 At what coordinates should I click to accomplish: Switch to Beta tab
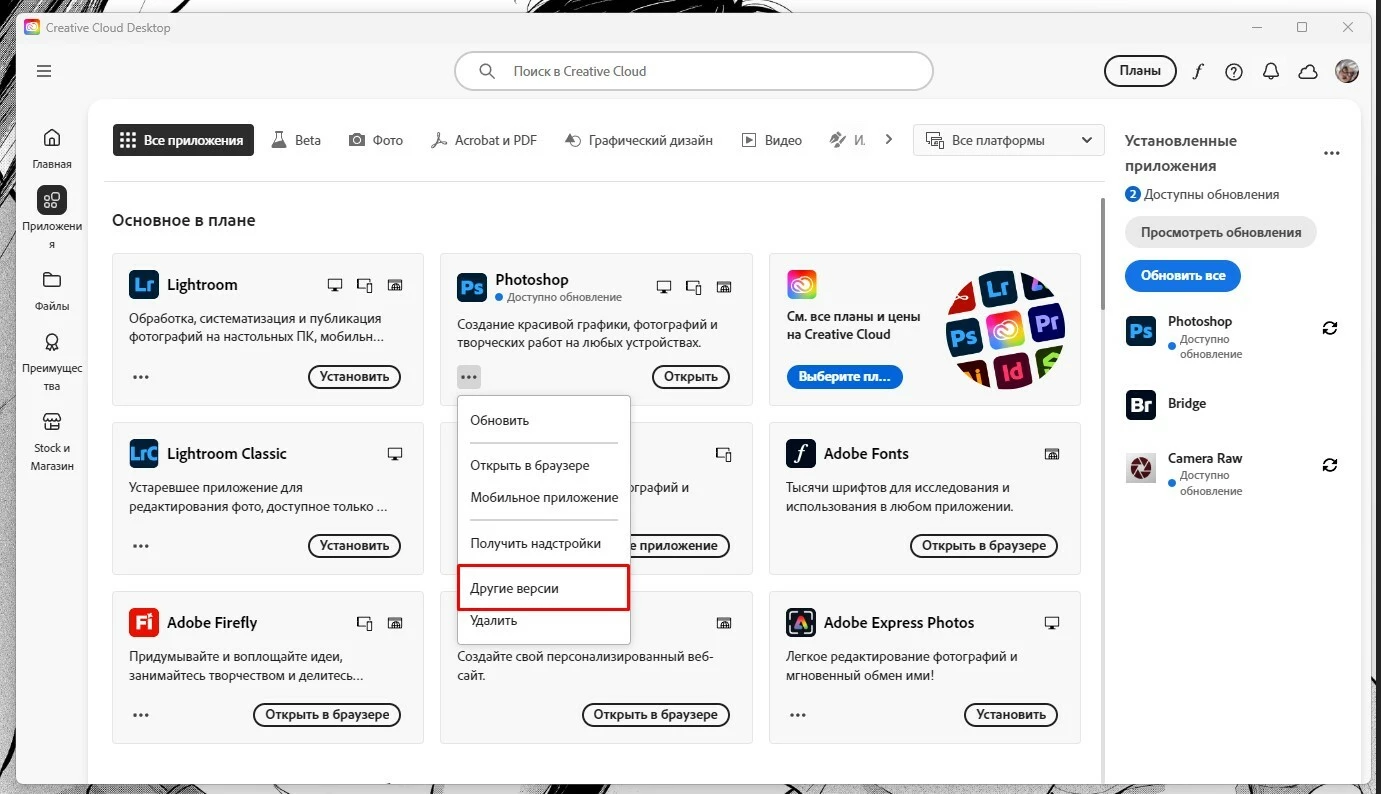tap(296, 140)
